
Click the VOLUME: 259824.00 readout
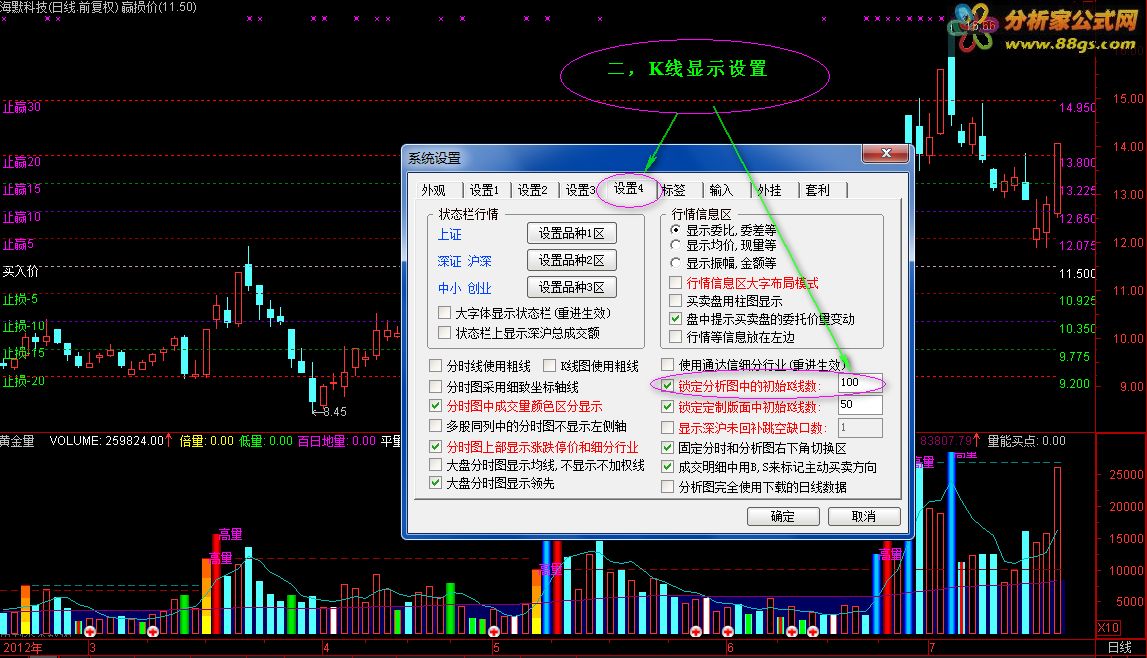point(107,441)
